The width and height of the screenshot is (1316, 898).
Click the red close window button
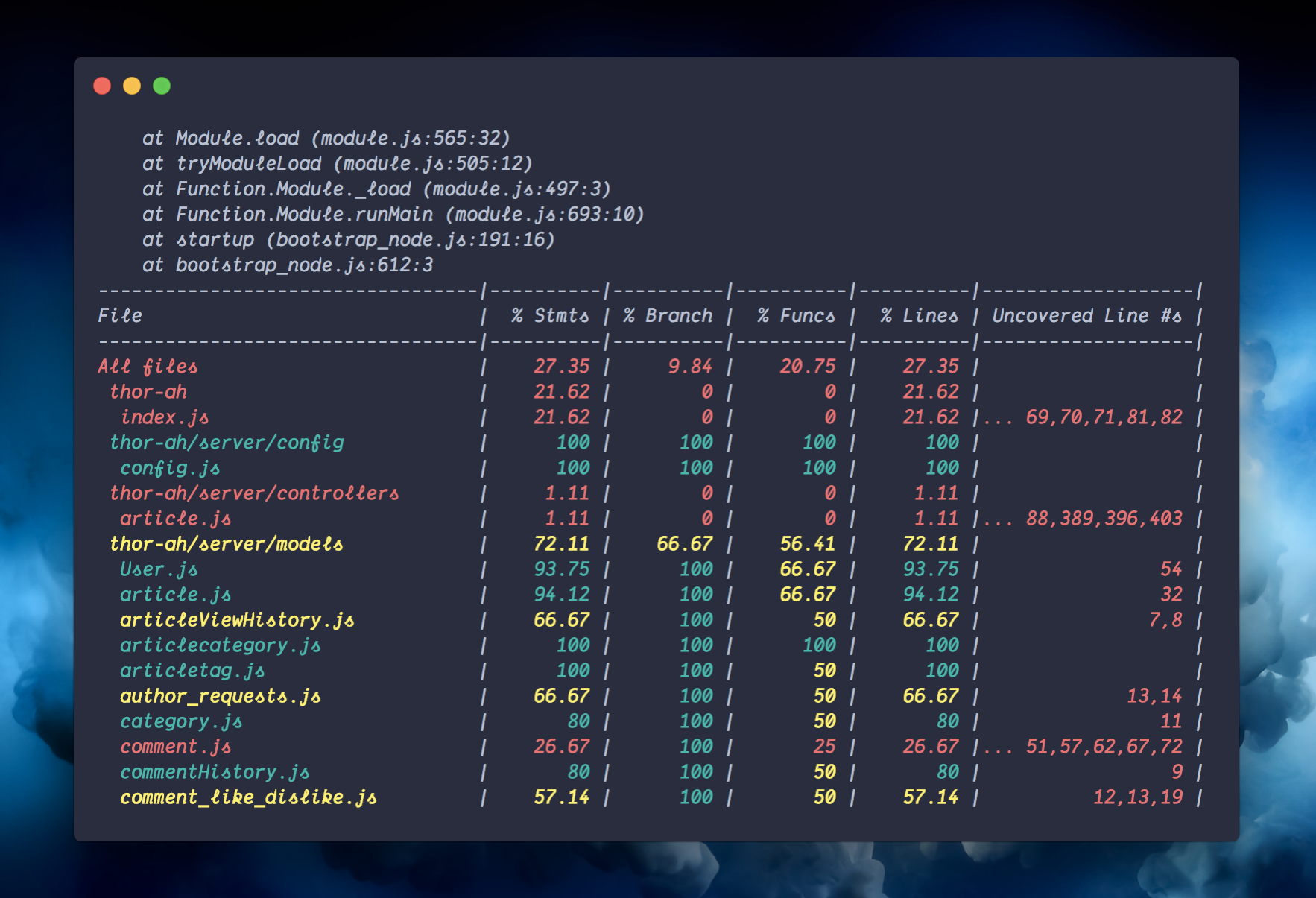tap(102, 86)
